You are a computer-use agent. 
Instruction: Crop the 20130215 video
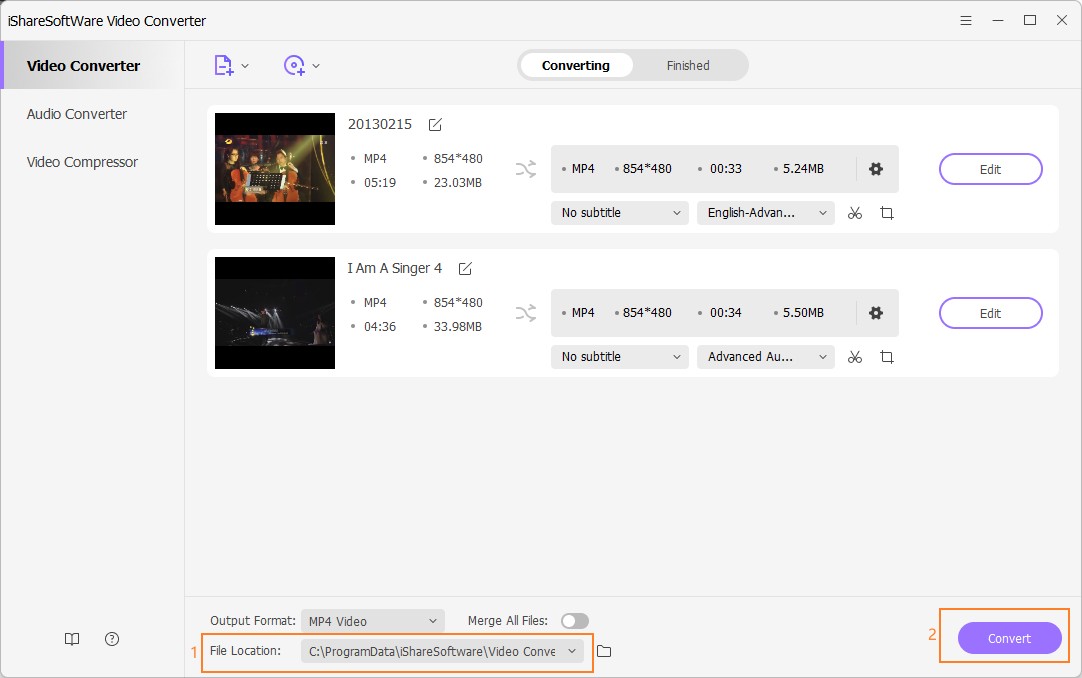point(887,212)
